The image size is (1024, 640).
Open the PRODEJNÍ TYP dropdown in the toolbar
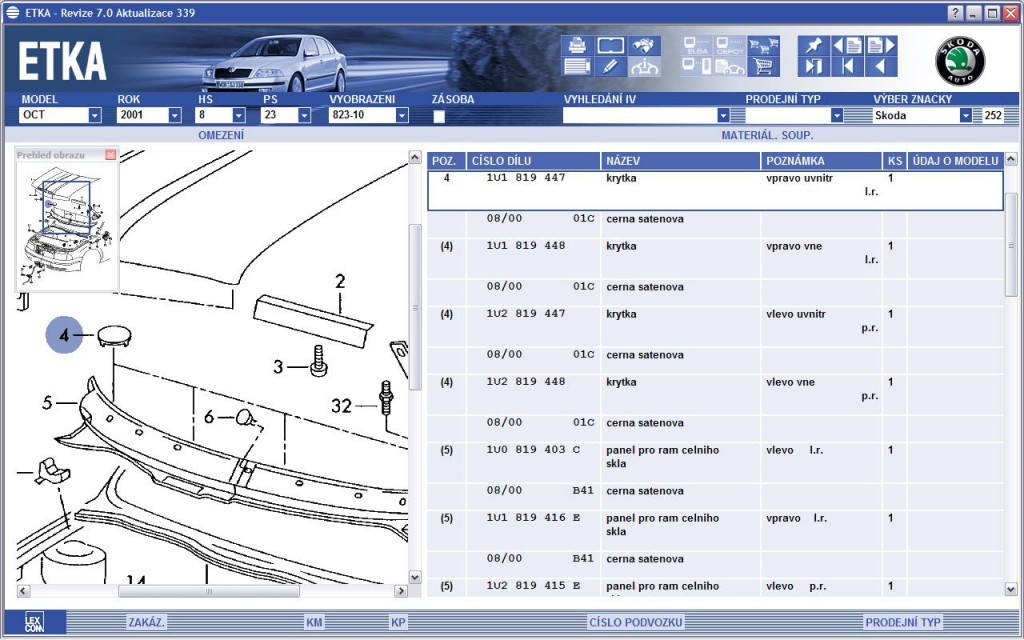(x=837, y=116)
